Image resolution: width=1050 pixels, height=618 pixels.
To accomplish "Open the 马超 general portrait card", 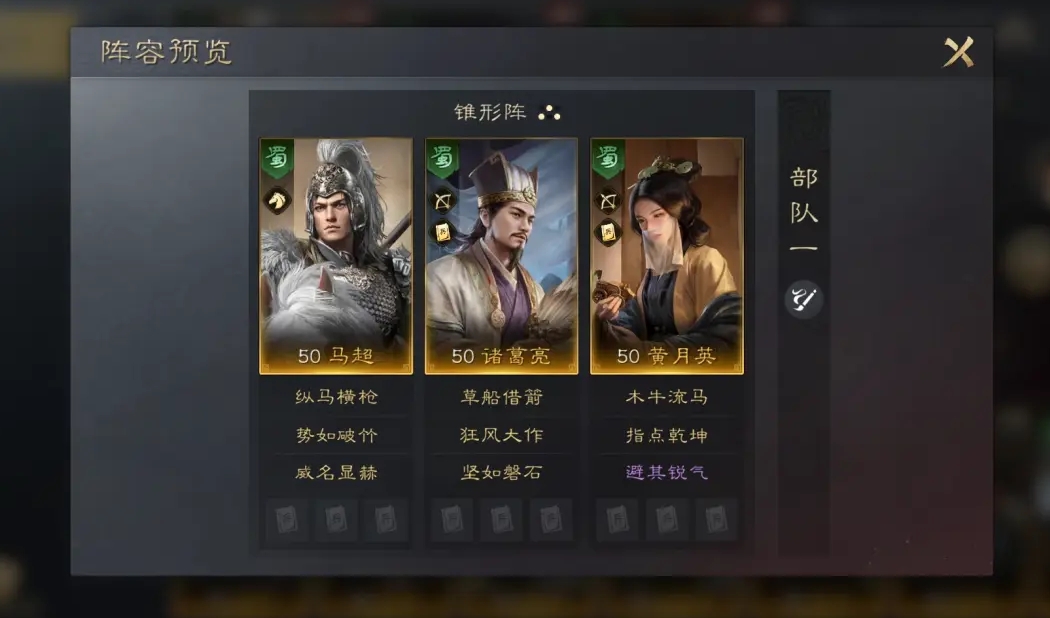I will pos(336,256).
